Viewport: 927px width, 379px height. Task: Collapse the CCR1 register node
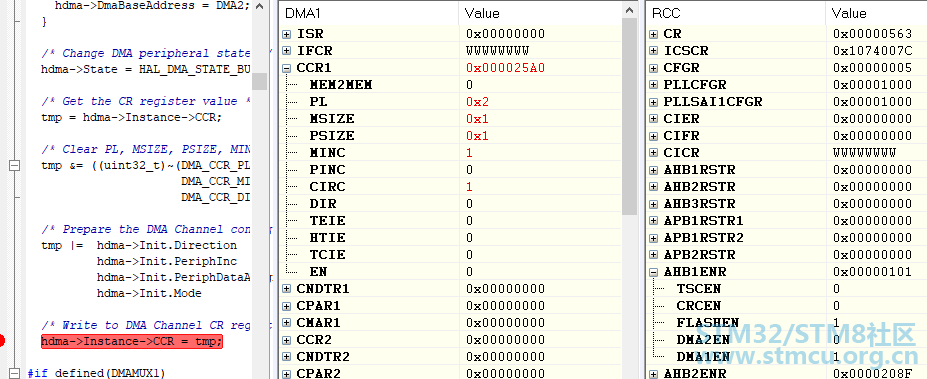coord(287,68)
